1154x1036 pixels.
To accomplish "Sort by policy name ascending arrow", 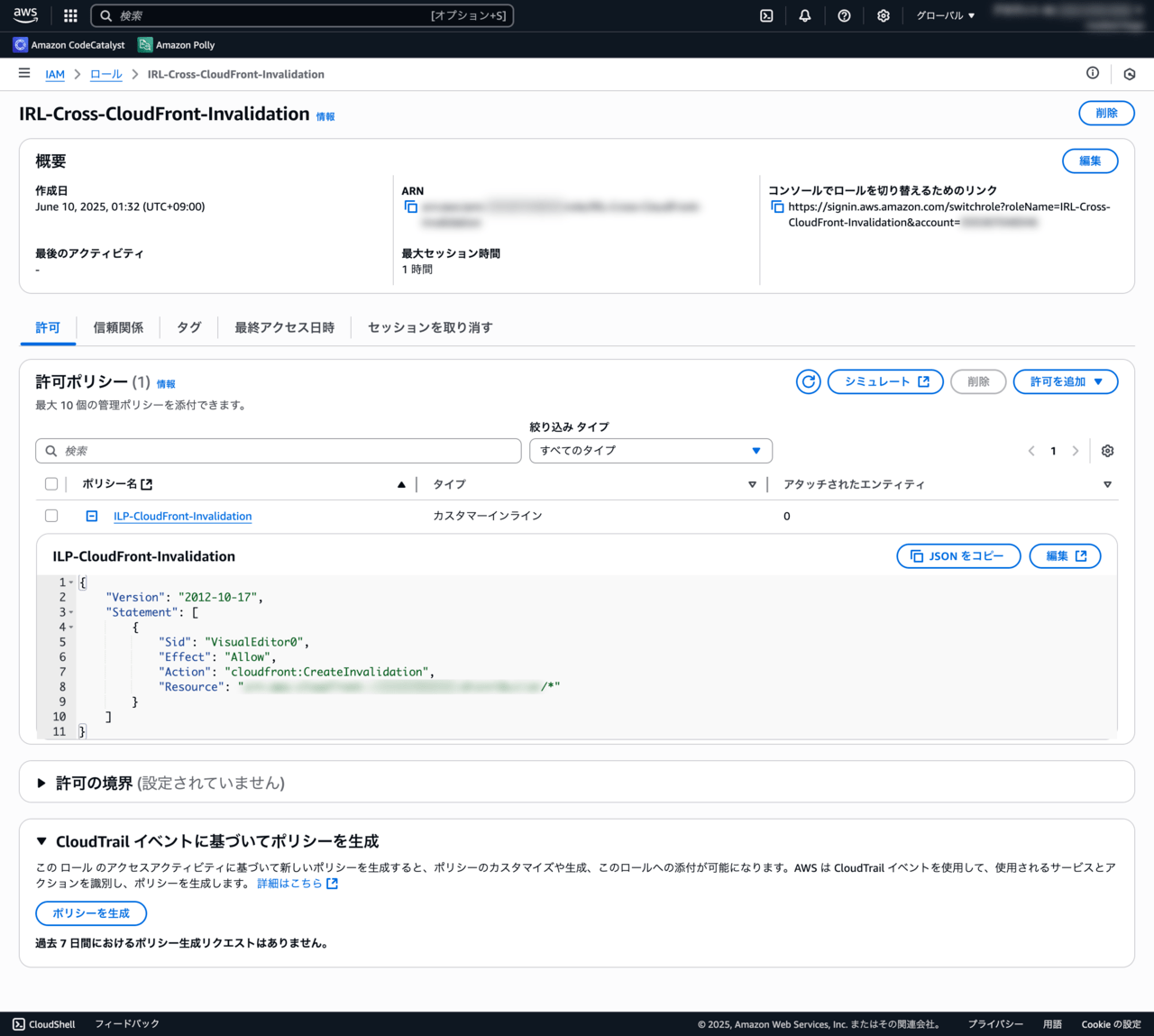I will (401, 485).
